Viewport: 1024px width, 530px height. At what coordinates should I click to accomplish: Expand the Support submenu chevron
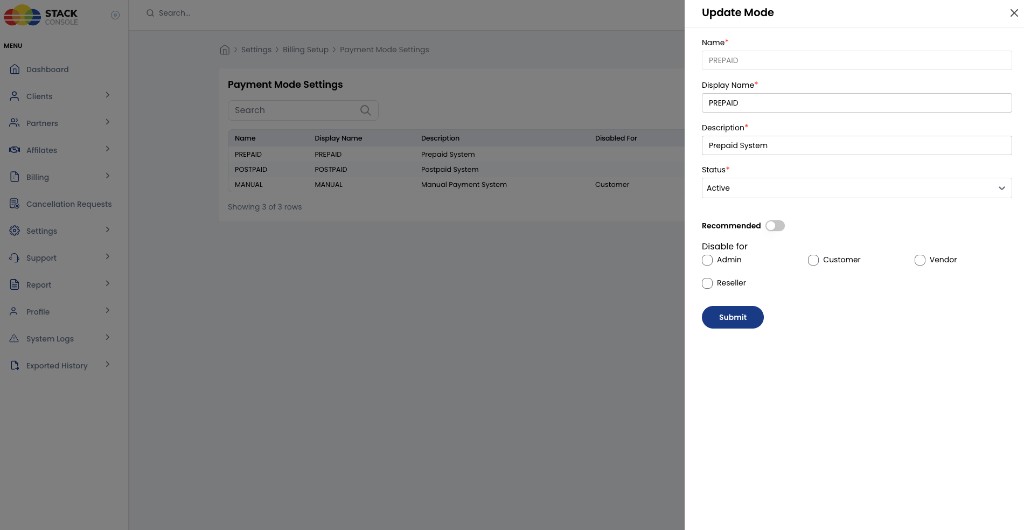point(108,257)
